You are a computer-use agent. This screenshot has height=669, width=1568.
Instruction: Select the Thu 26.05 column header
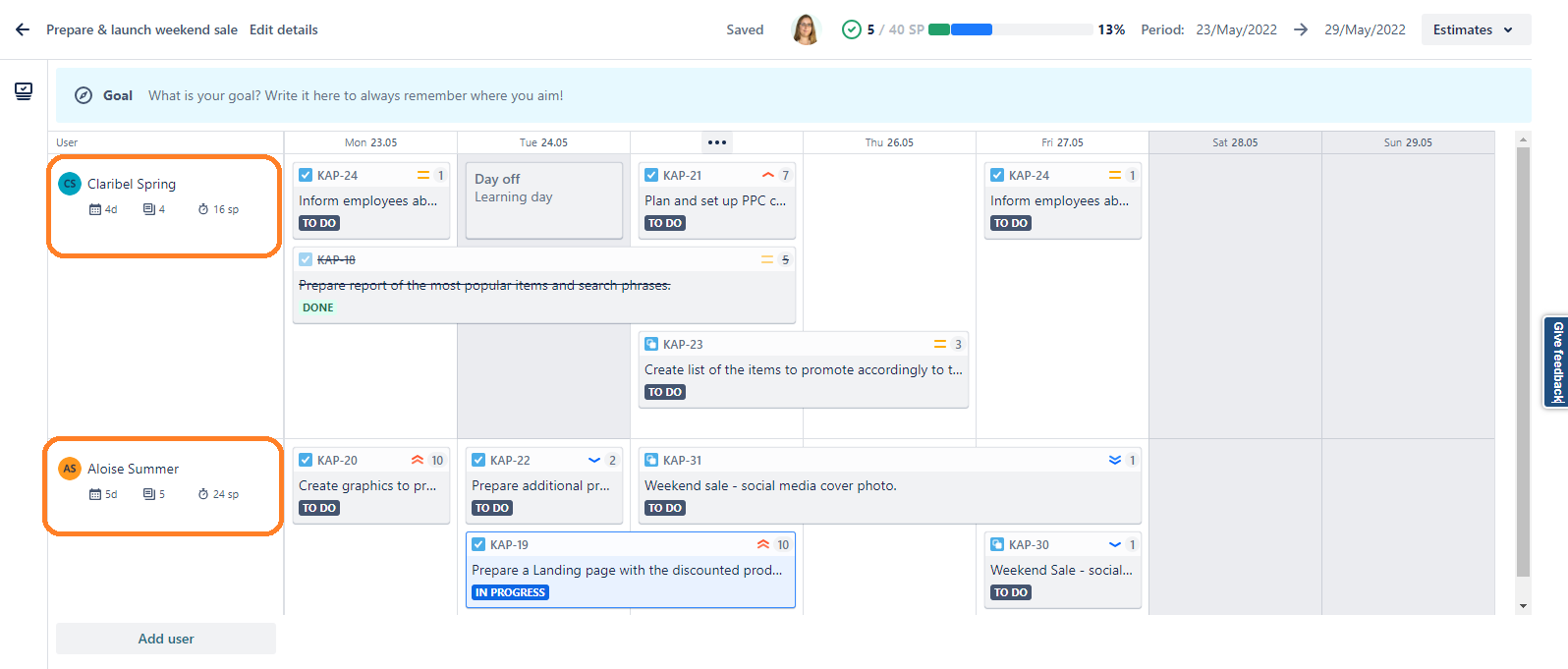[889, 142]
